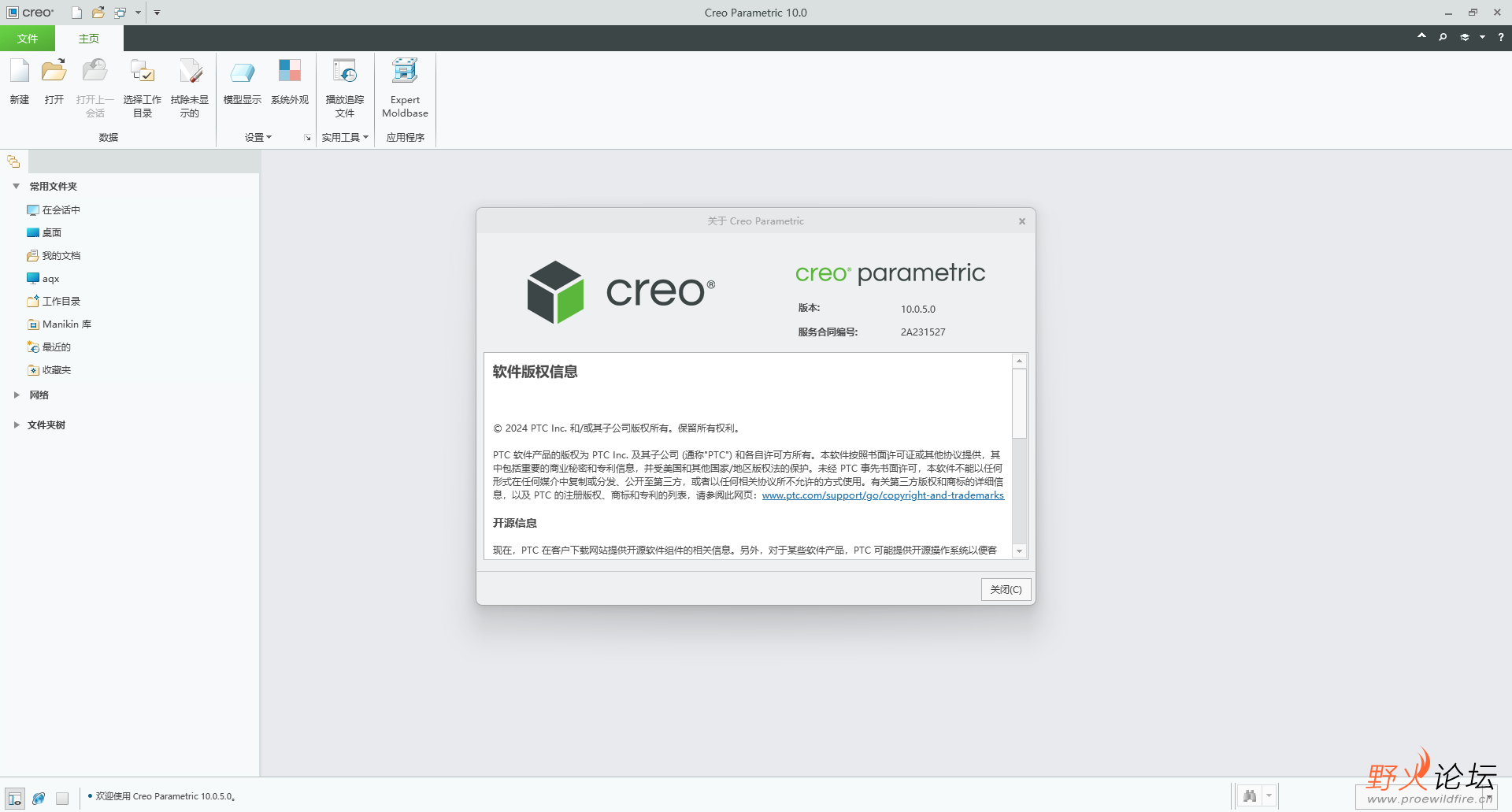Screen dimensions: 1512x812
Task: Open the Manikin 库 folder
Action: pos(59,324)
